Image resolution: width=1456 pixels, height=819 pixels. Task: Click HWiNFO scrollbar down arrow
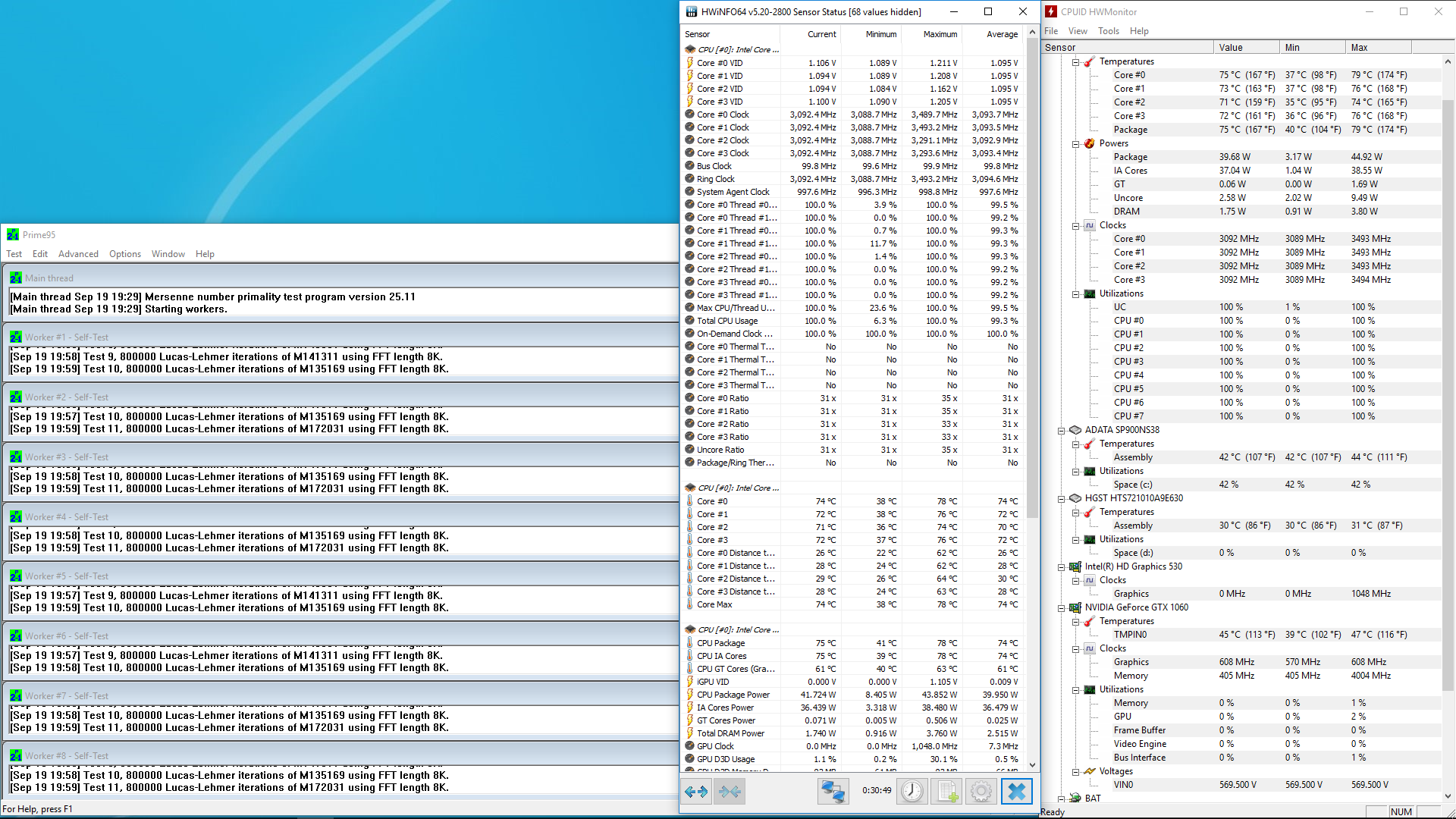1032,765
